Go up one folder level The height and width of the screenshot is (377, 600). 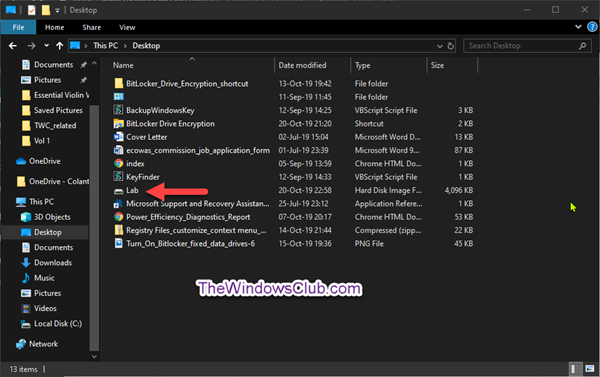(59, 46)
